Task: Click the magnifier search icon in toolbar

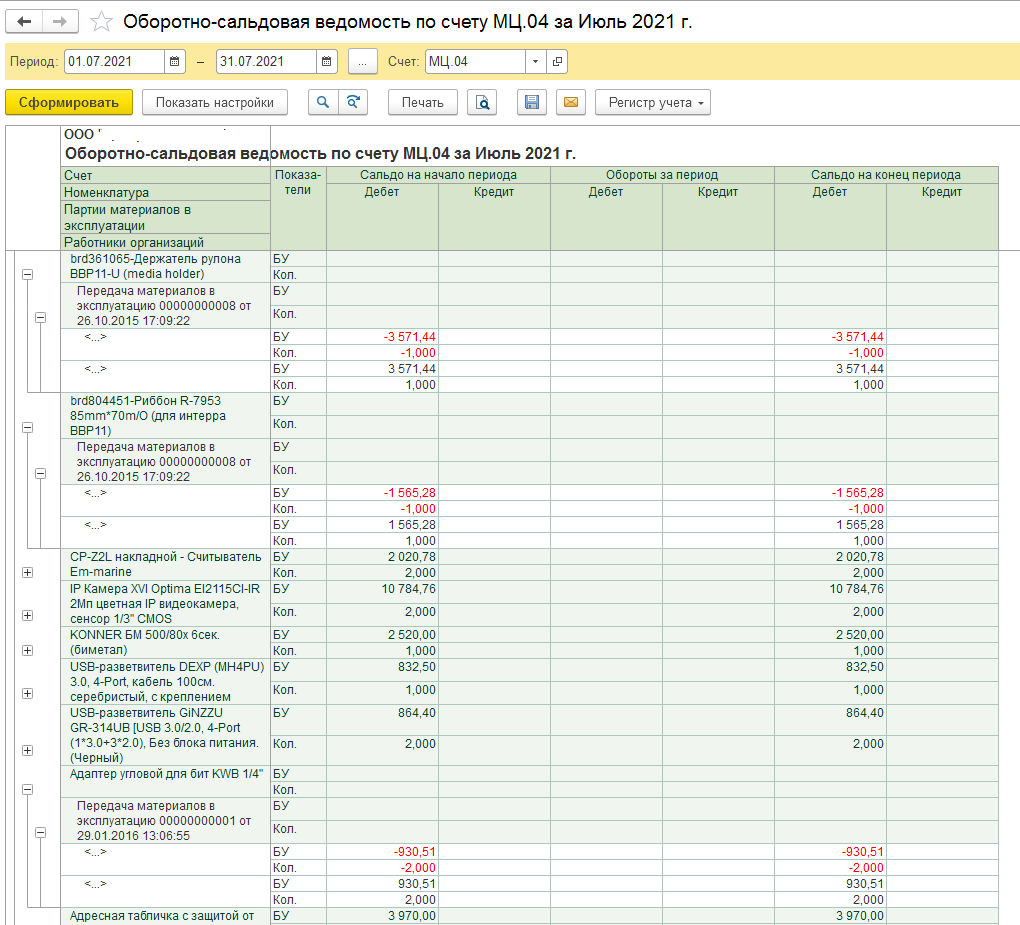Action: click(x=323, y=102)
